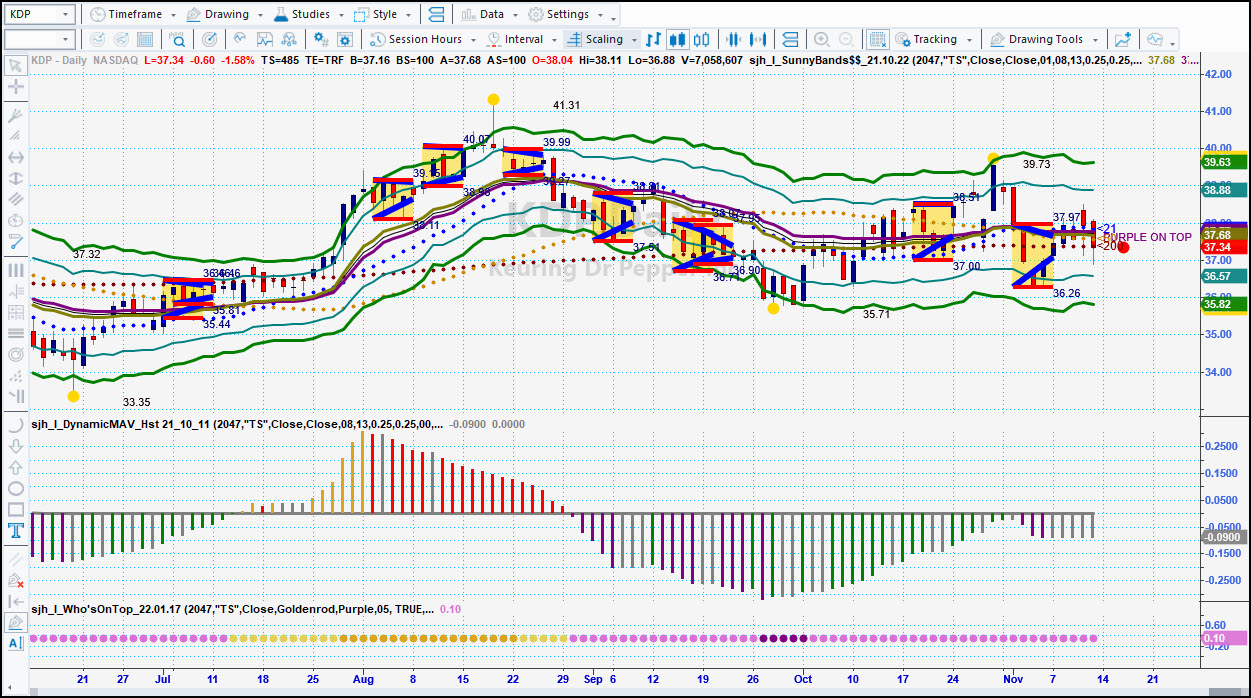Switch to OHLC bar chart style
This screenshot has height=698, width=1251.
click(x=653, y=40)
